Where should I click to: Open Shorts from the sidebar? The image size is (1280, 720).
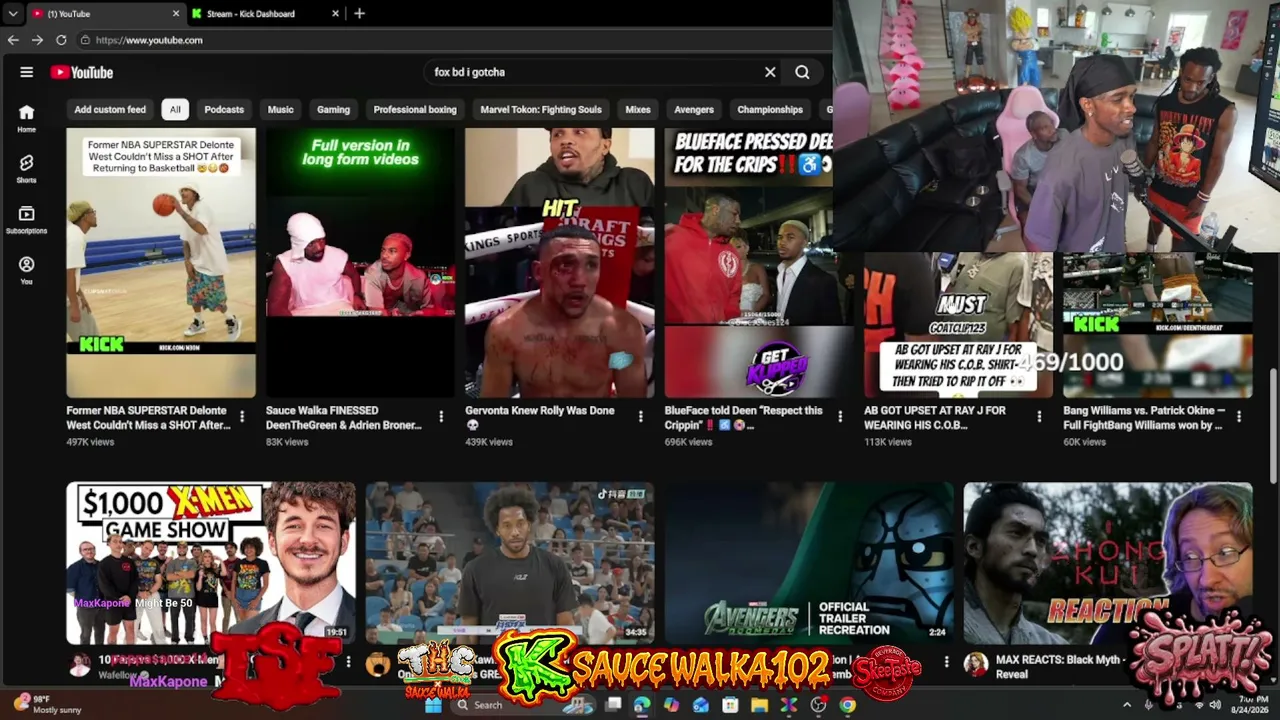pyautogui.click(x=26, y=168)
